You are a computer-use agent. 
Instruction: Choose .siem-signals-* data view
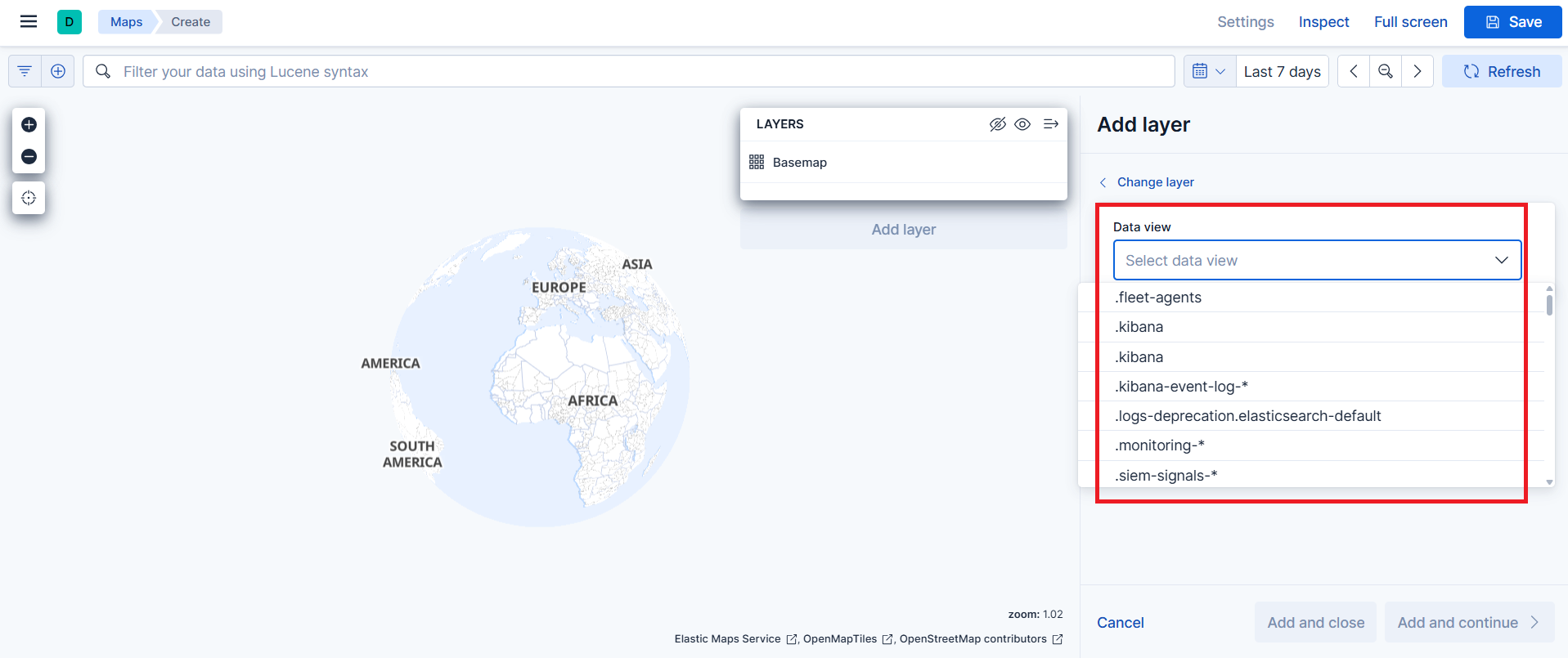pos(1310,475)
